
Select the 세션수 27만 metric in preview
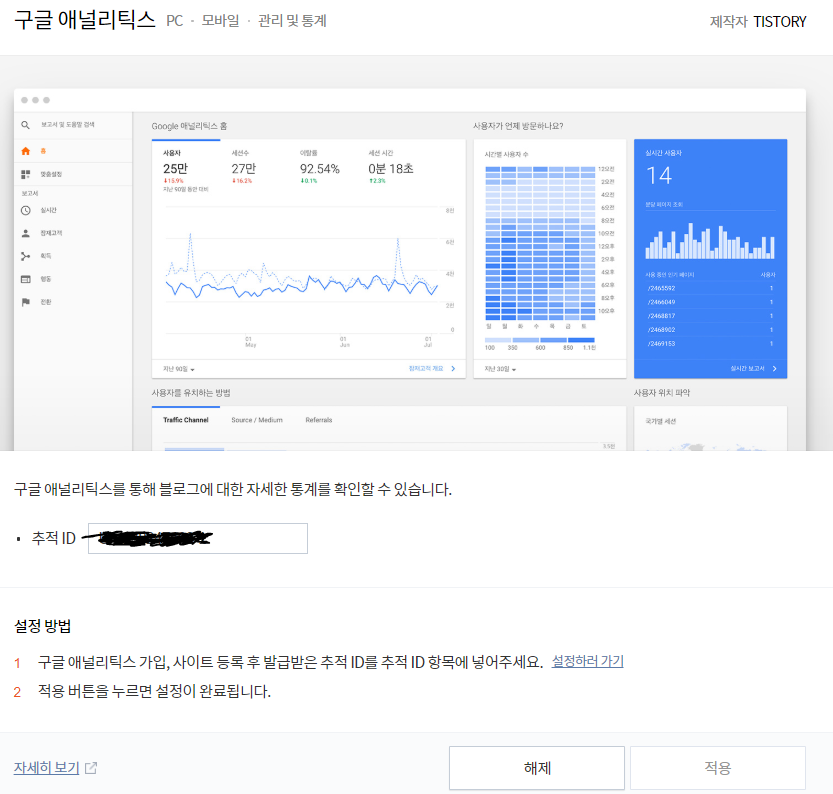coord(243,167)
